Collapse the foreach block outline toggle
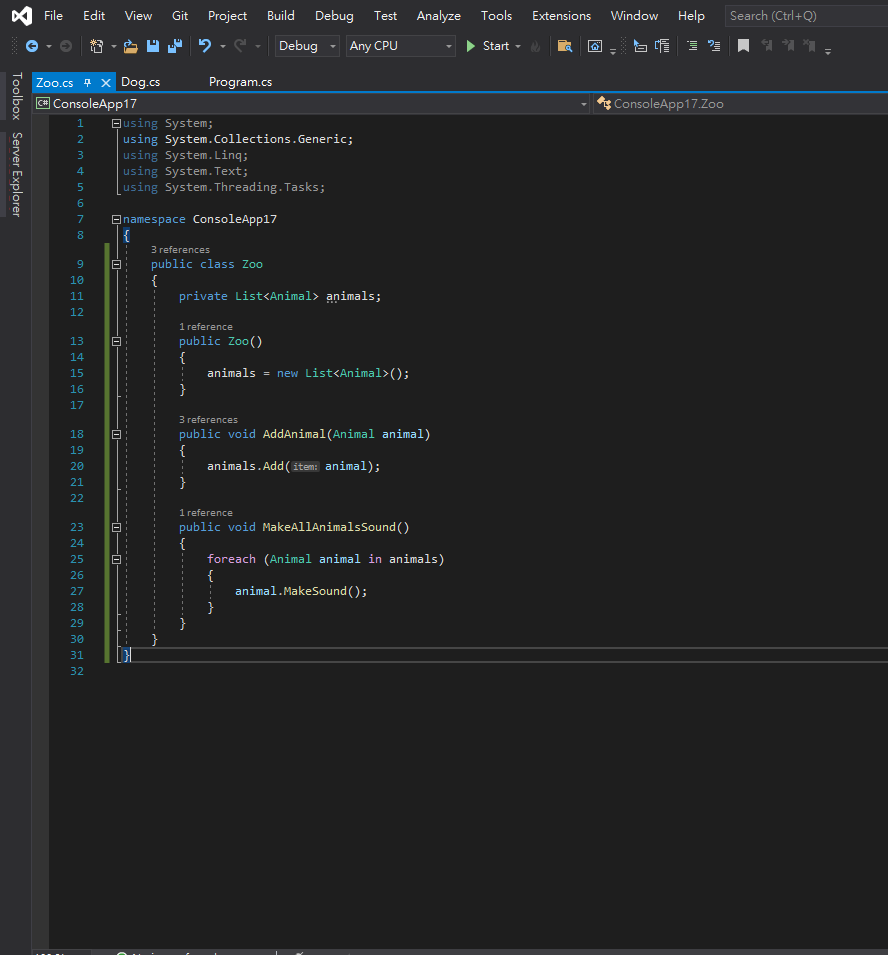Image resolution: width=888 pixels, height=955 pixels. (117, 559)
